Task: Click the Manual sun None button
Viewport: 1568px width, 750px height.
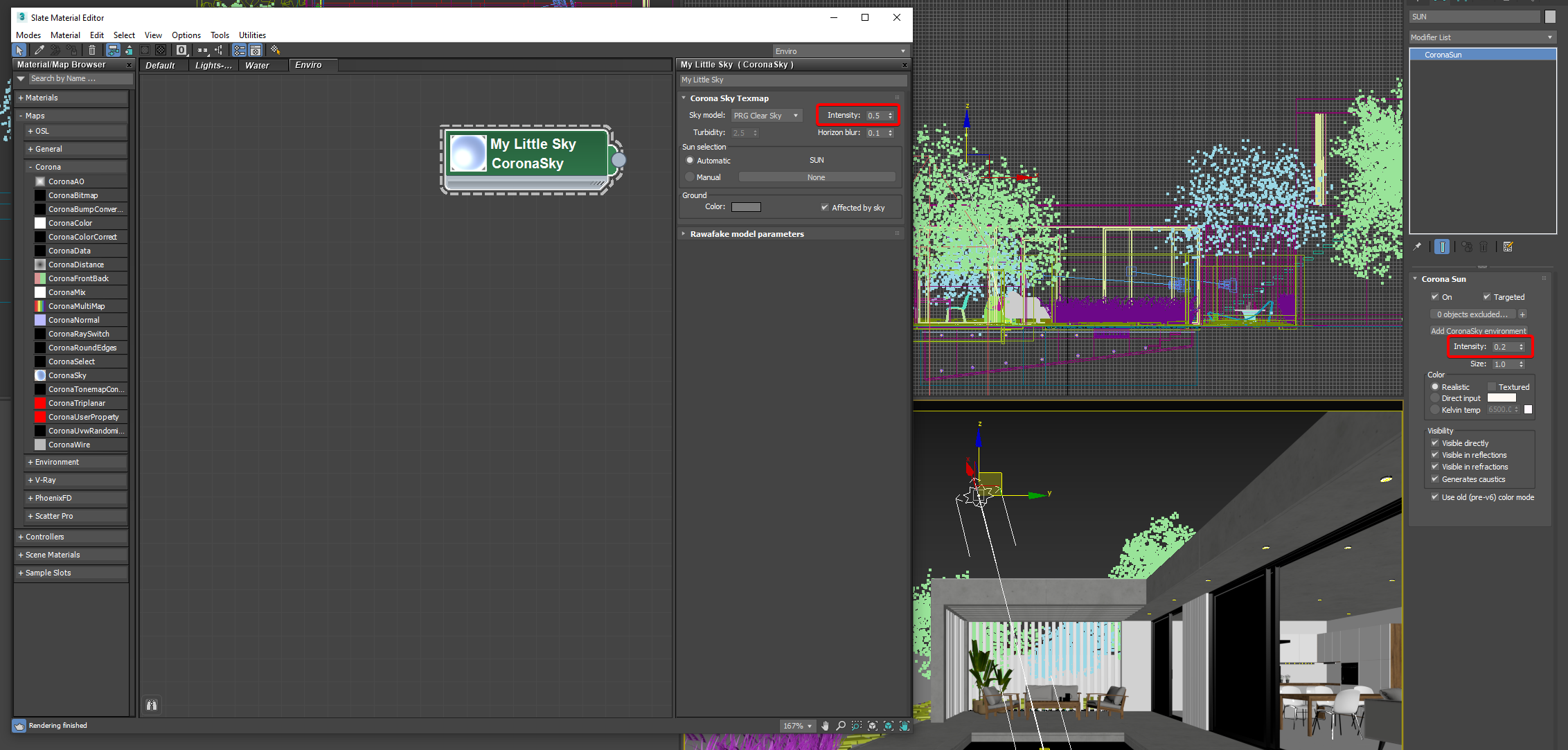Action: click(817, 177)
